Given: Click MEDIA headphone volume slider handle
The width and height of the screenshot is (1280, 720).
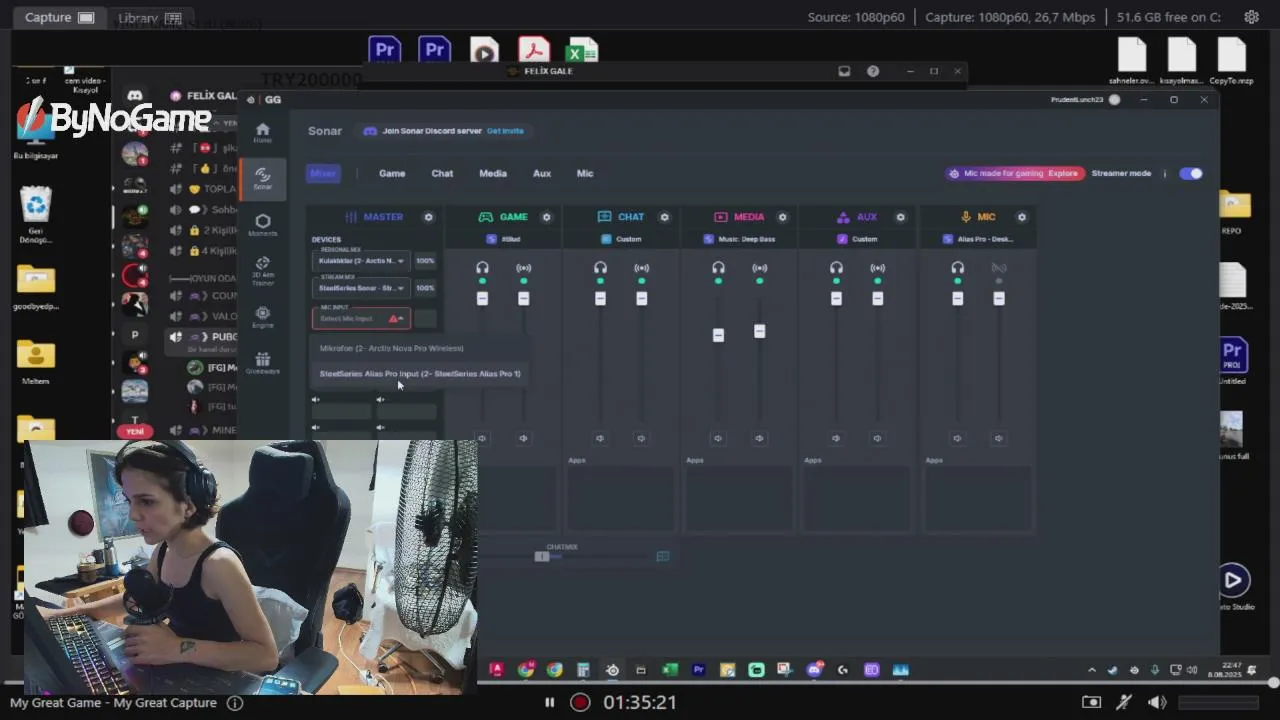Looking at the screenshot, I should click(x=718, y=336).
